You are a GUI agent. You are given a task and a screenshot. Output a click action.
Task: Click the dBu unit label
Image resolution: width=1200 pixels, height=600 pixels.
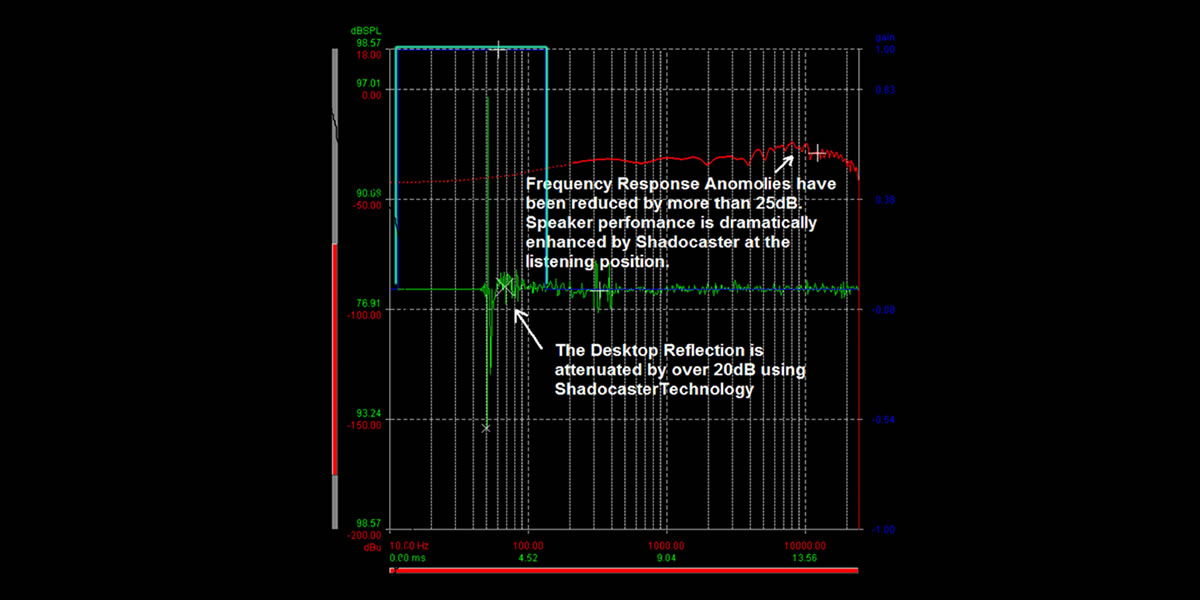(373, 547)
